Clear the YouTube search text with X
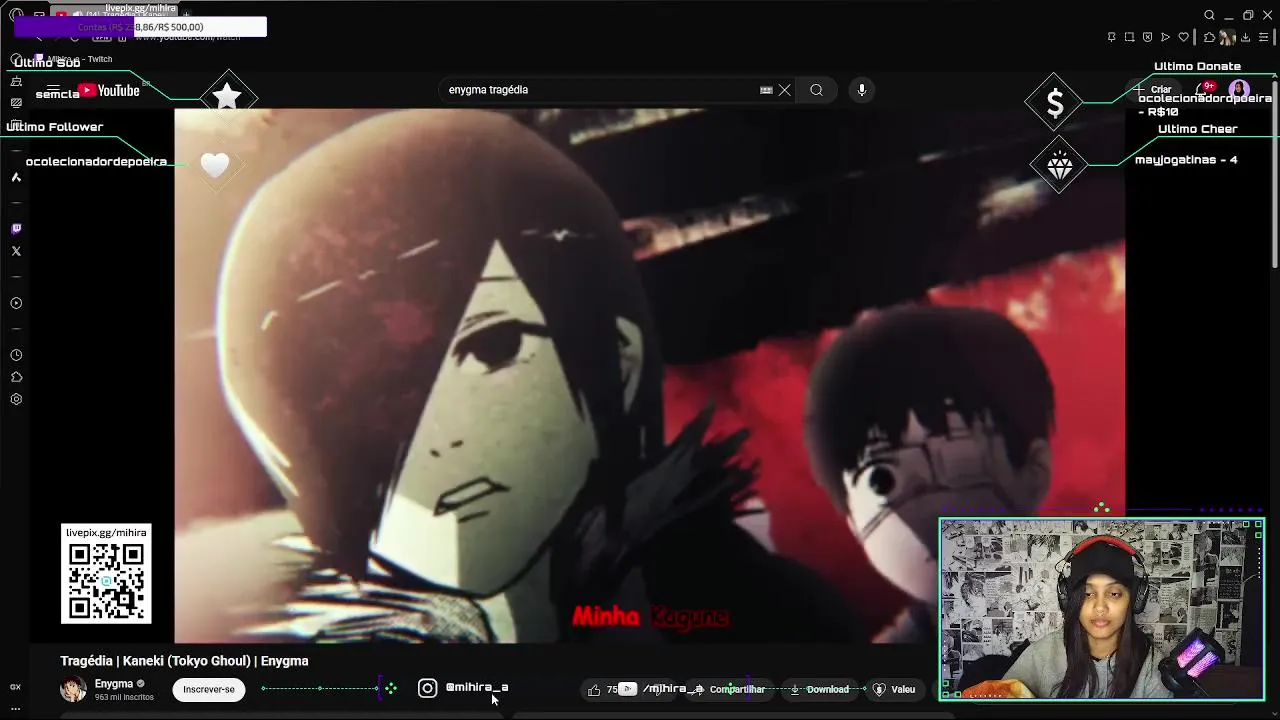The image size is (1280, 720). 785,90
